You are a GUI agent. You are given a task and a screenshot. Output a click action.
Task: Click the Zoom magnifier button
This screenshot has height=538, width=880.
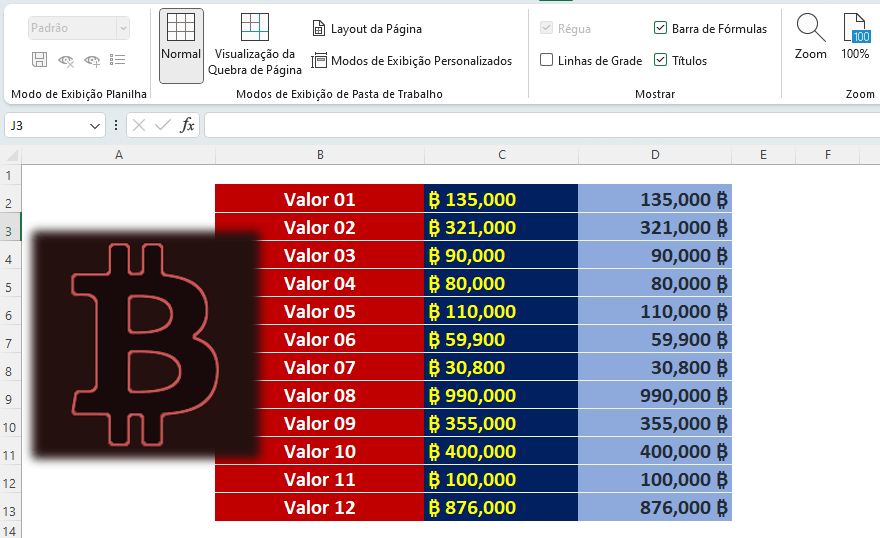click(x=810, y=37)
